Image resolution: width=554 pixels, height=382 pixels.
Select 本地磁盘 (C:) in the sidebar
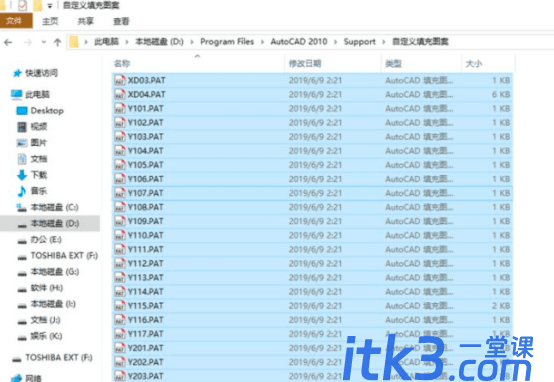pyautogui.click(x=54, y=207)
